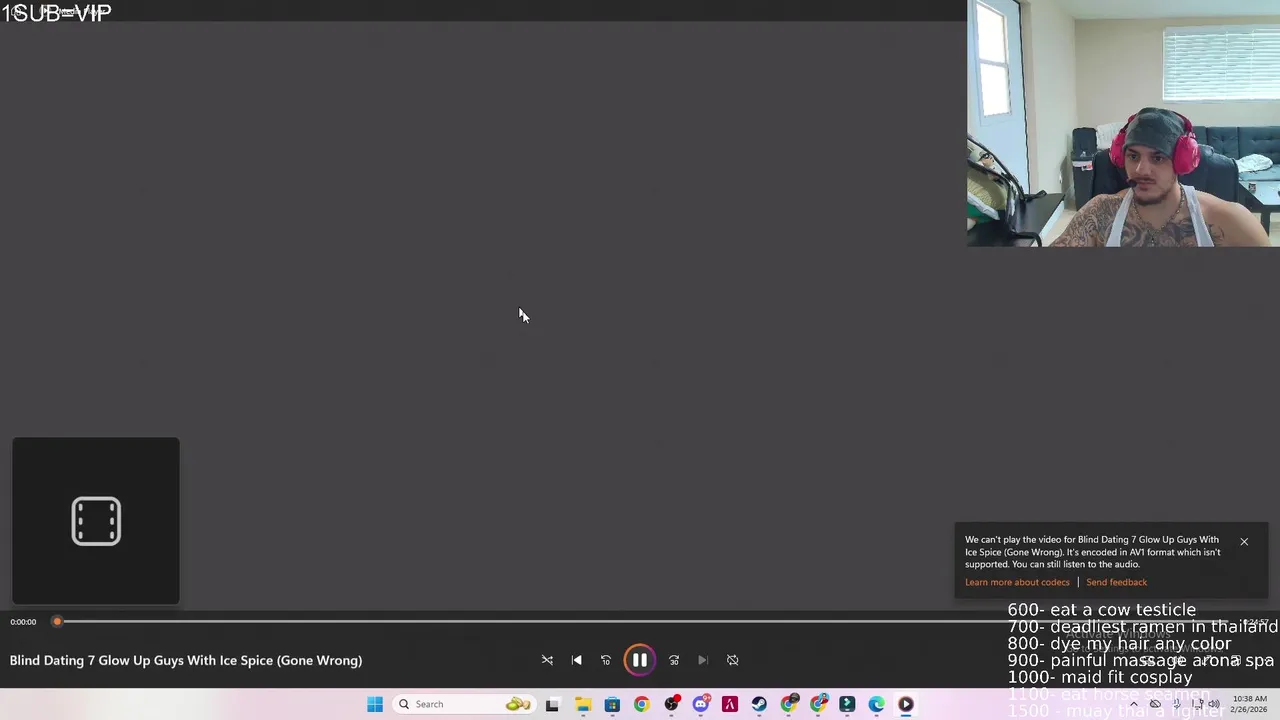Open File Explorer from the taskbar
The height and width of the screenshot is (720, 1280).
[x=582, y=704]
